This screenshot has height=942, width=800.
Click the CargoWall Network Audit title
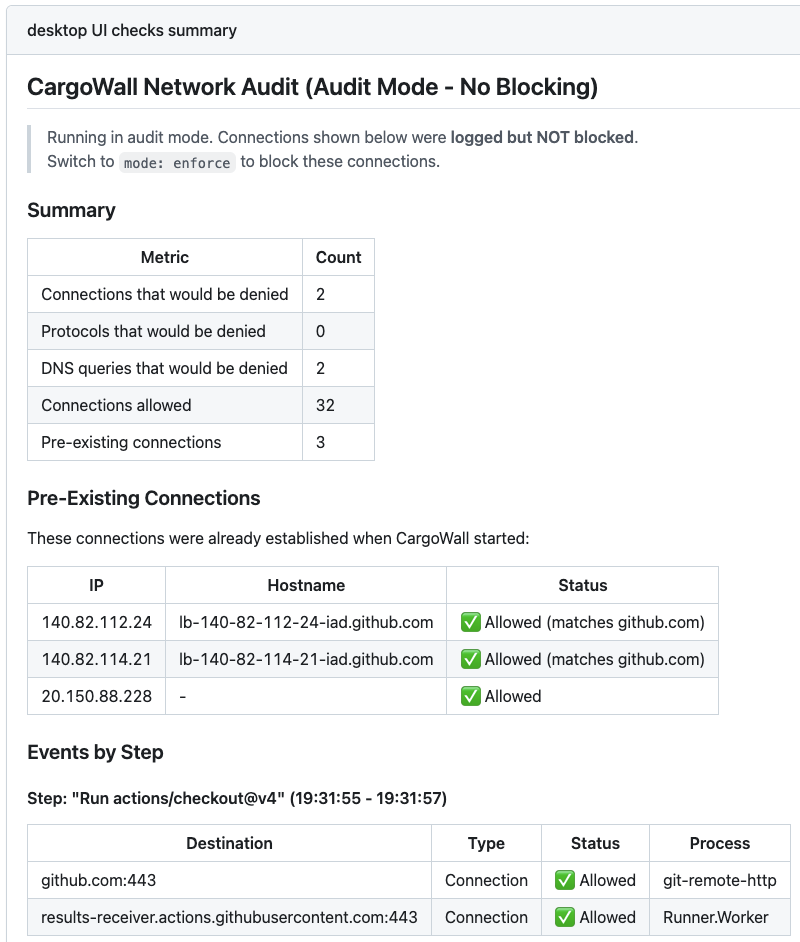[x=312, y=87]
